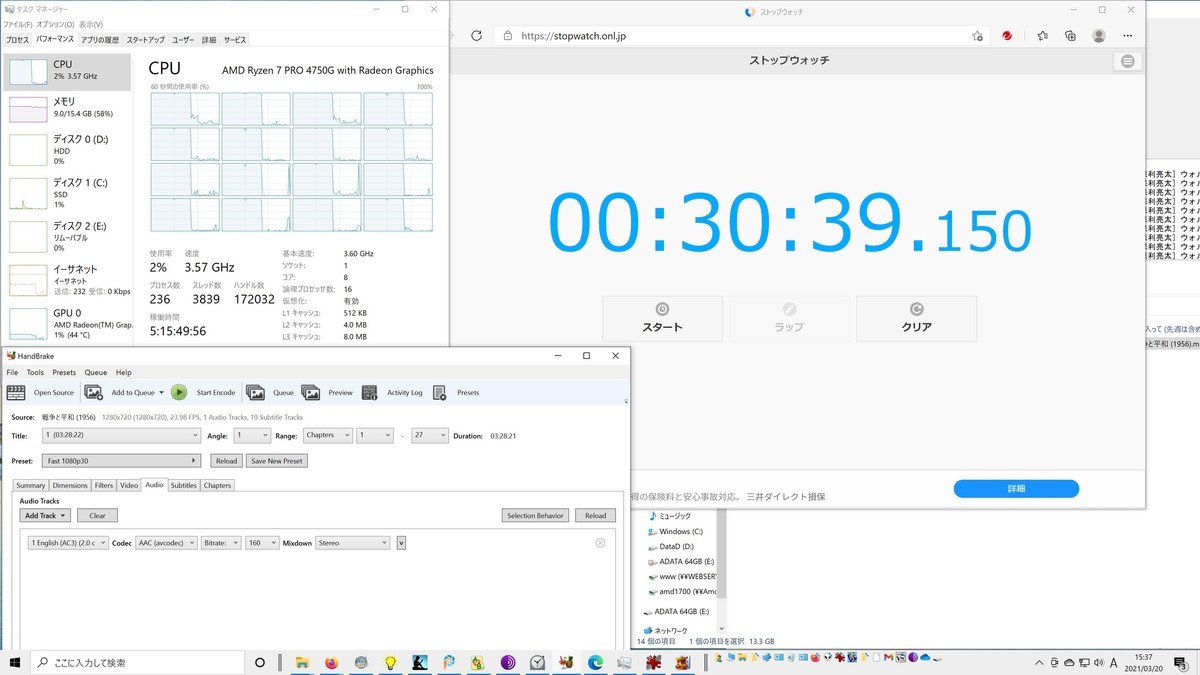The image size is (1200, 675).
Task: Open Preview using its picture icon
Action: pyautogui.click(x=311, y=393)
